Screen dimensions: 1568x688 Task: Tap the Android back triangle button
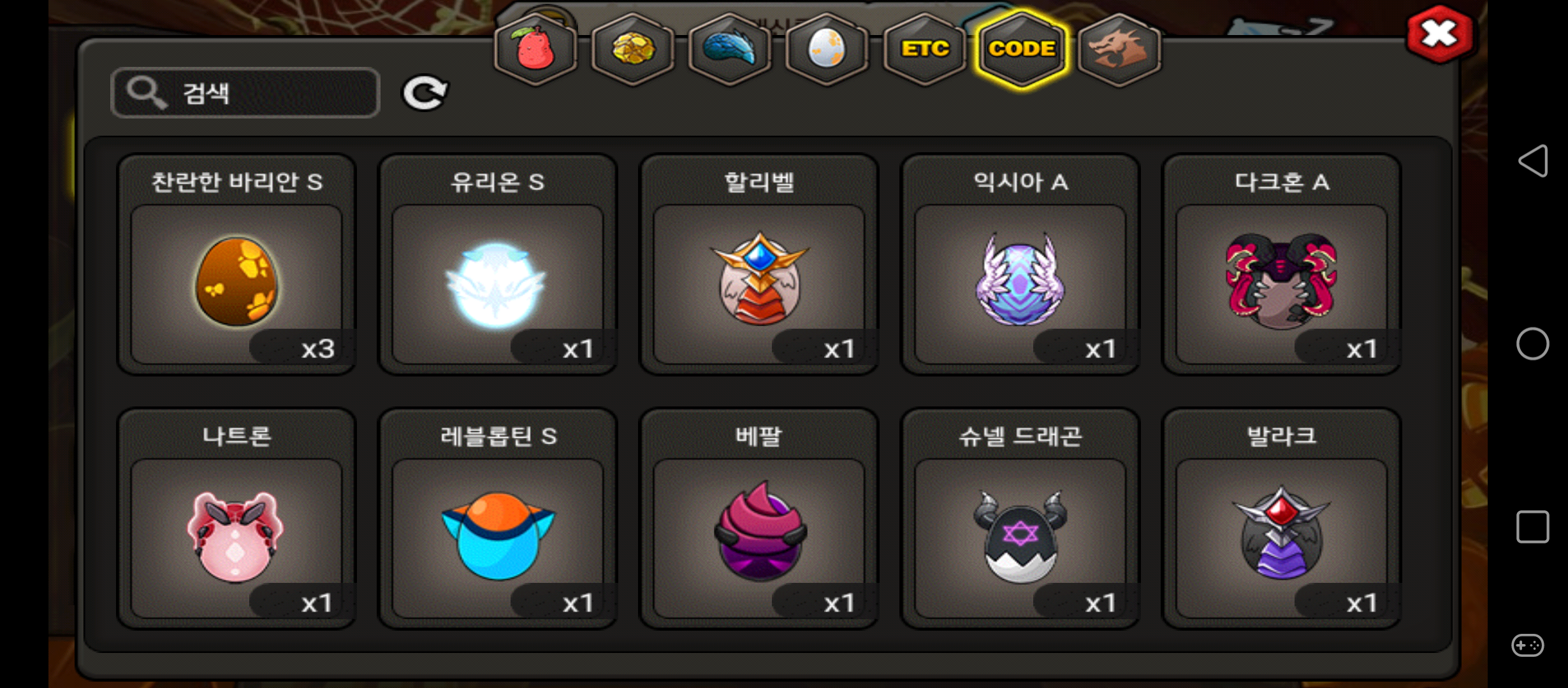1533,161
